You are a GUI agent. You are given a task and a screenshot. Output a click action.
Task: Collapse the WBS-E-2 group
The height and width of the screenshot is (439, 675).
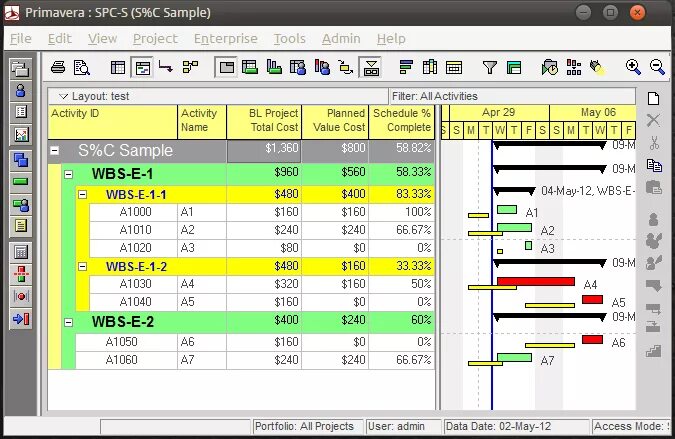tap(68, 322)
